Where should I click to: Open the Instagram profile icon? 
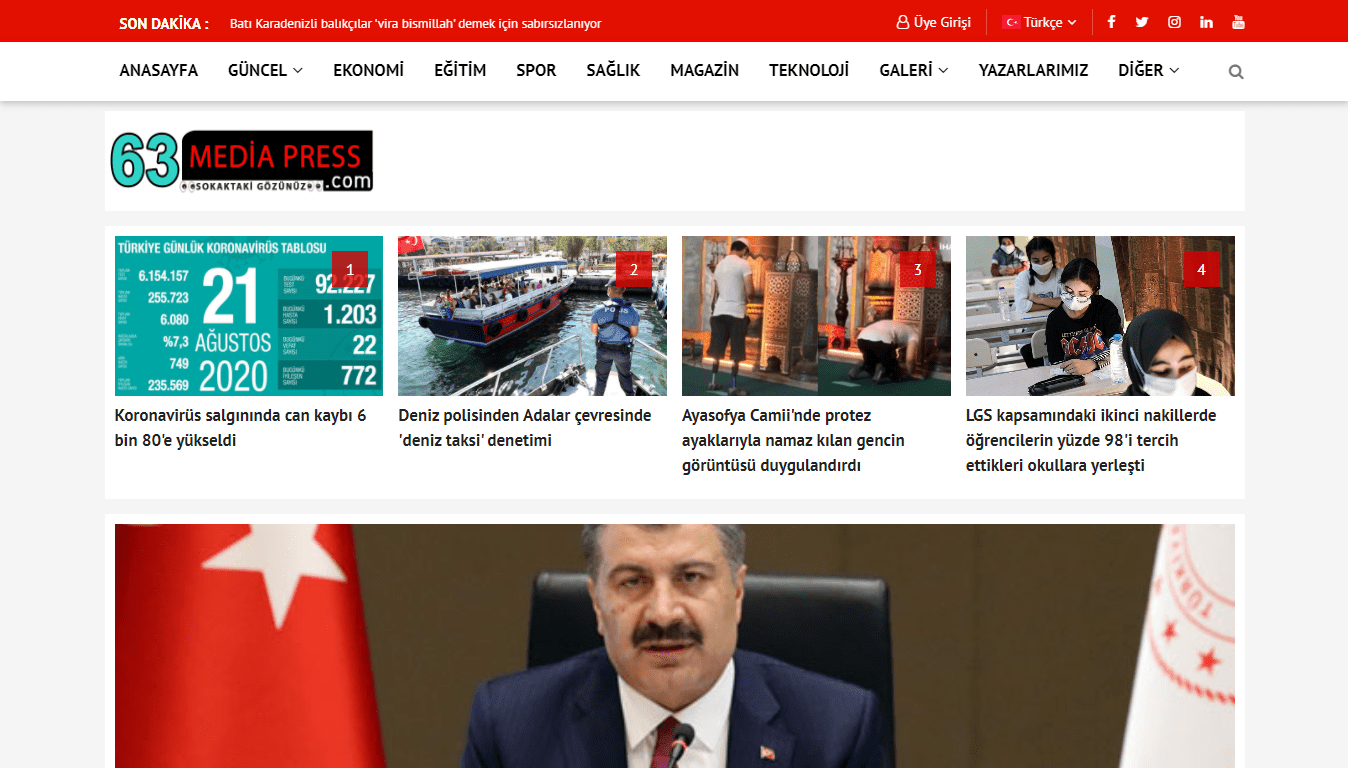point(1175,22)
